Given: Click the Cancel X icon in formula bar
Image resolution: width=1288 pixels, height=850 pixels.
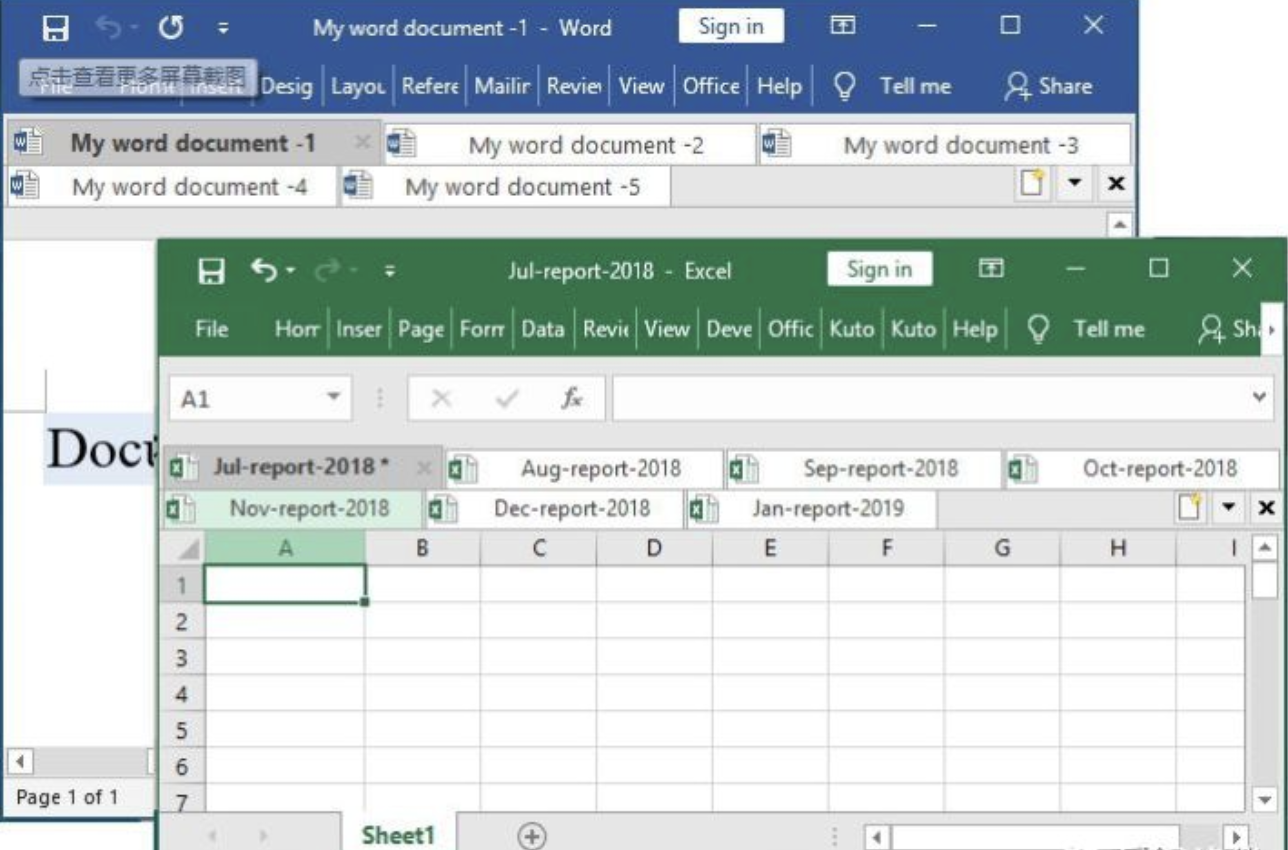Looking at the screenshot, I should (x=441, y=399).
